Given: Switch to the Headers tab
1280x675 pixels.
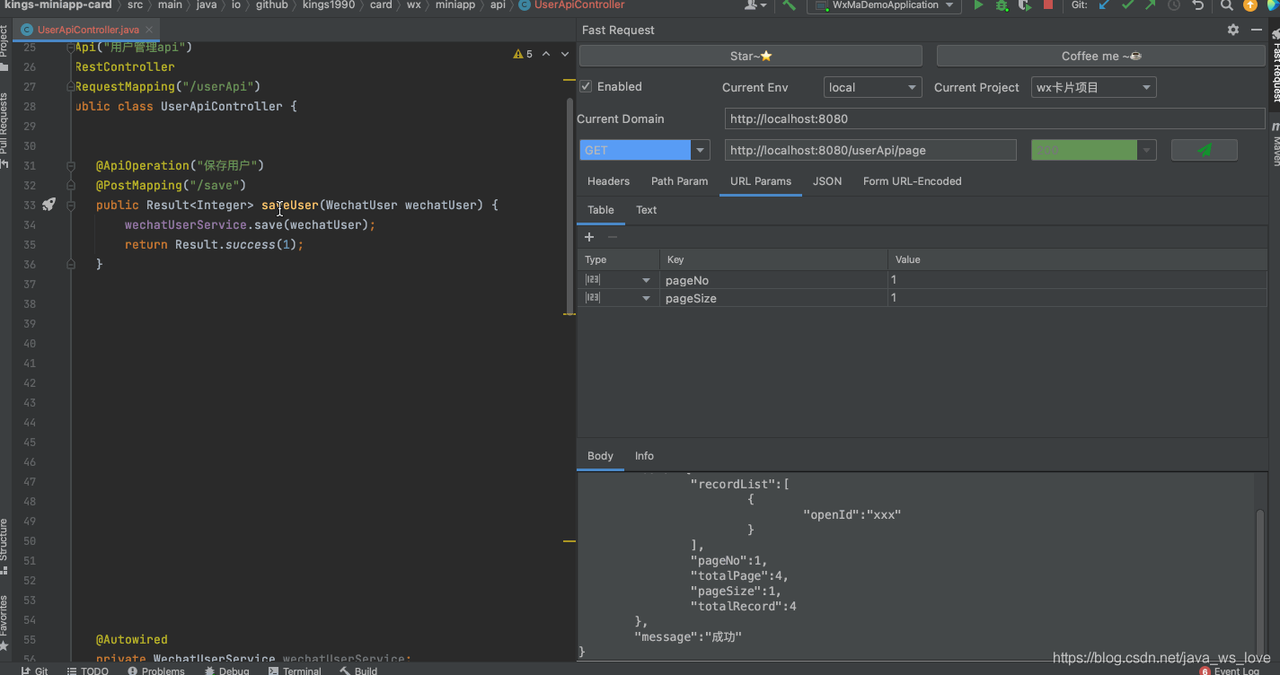Looking at the screenshot, I should click(x=608, y=181).
